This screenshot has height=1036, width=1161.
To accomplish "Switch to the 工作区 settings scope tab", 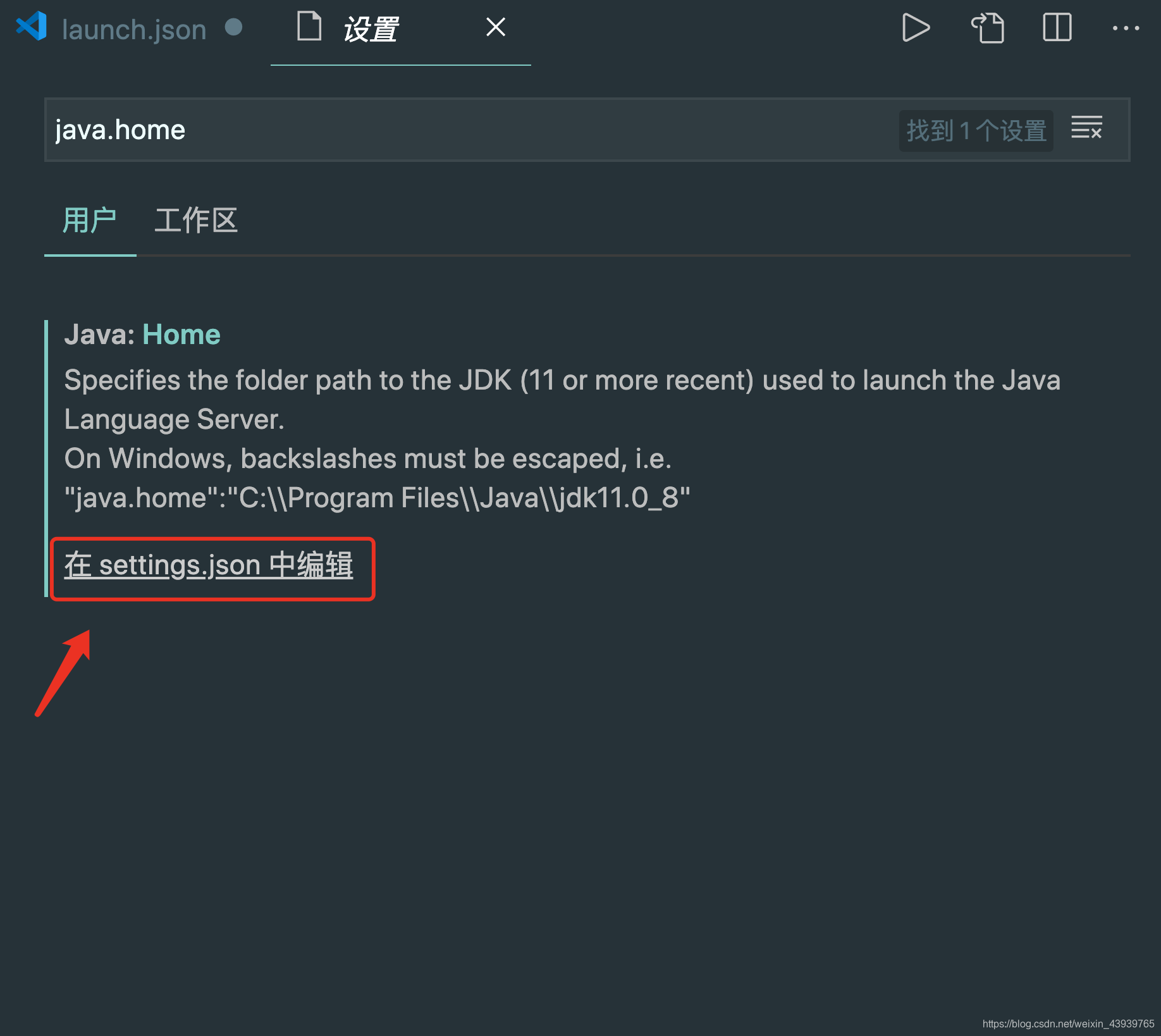I will click(x=196, y=221).
